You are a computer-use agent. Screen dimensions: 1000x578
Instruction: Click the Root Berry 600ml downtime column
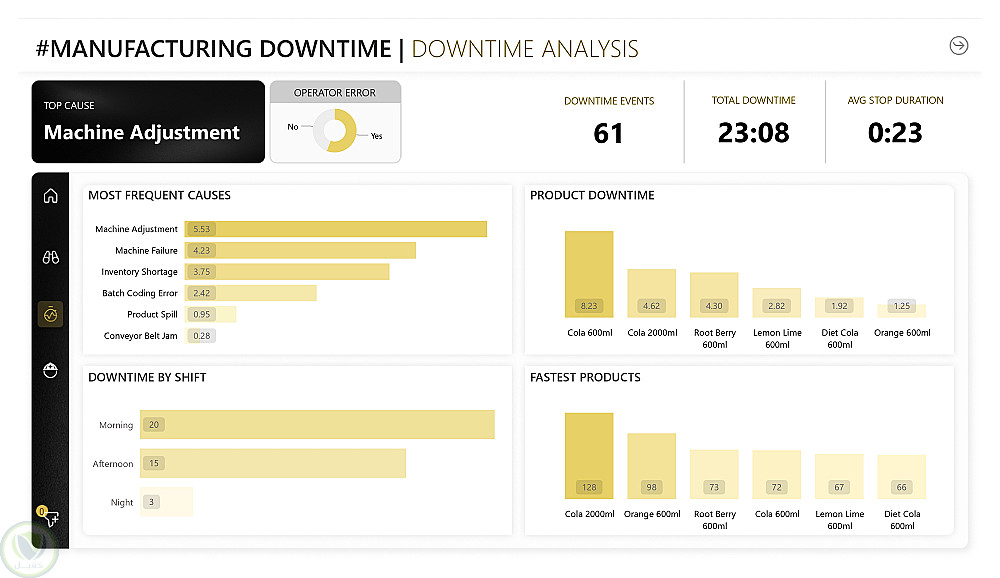714,295
